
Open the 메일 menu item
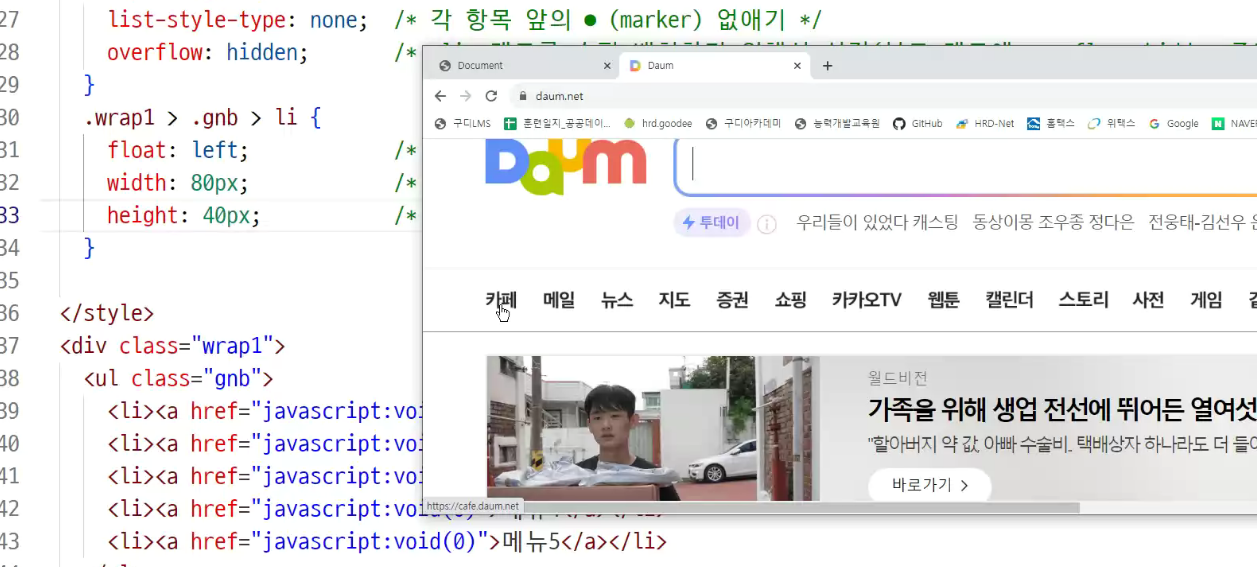click(x=559, y=300)
